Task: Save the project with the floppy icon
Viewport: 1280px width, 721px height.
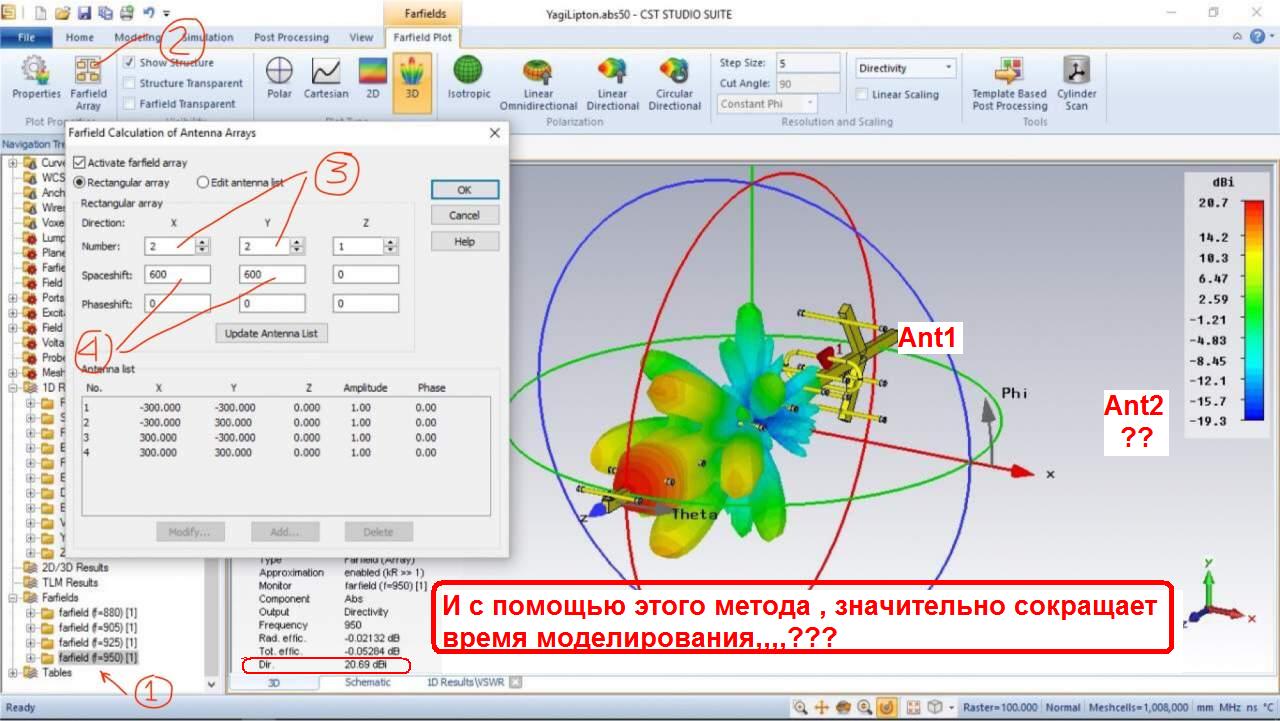Action: tap(83, 13)
